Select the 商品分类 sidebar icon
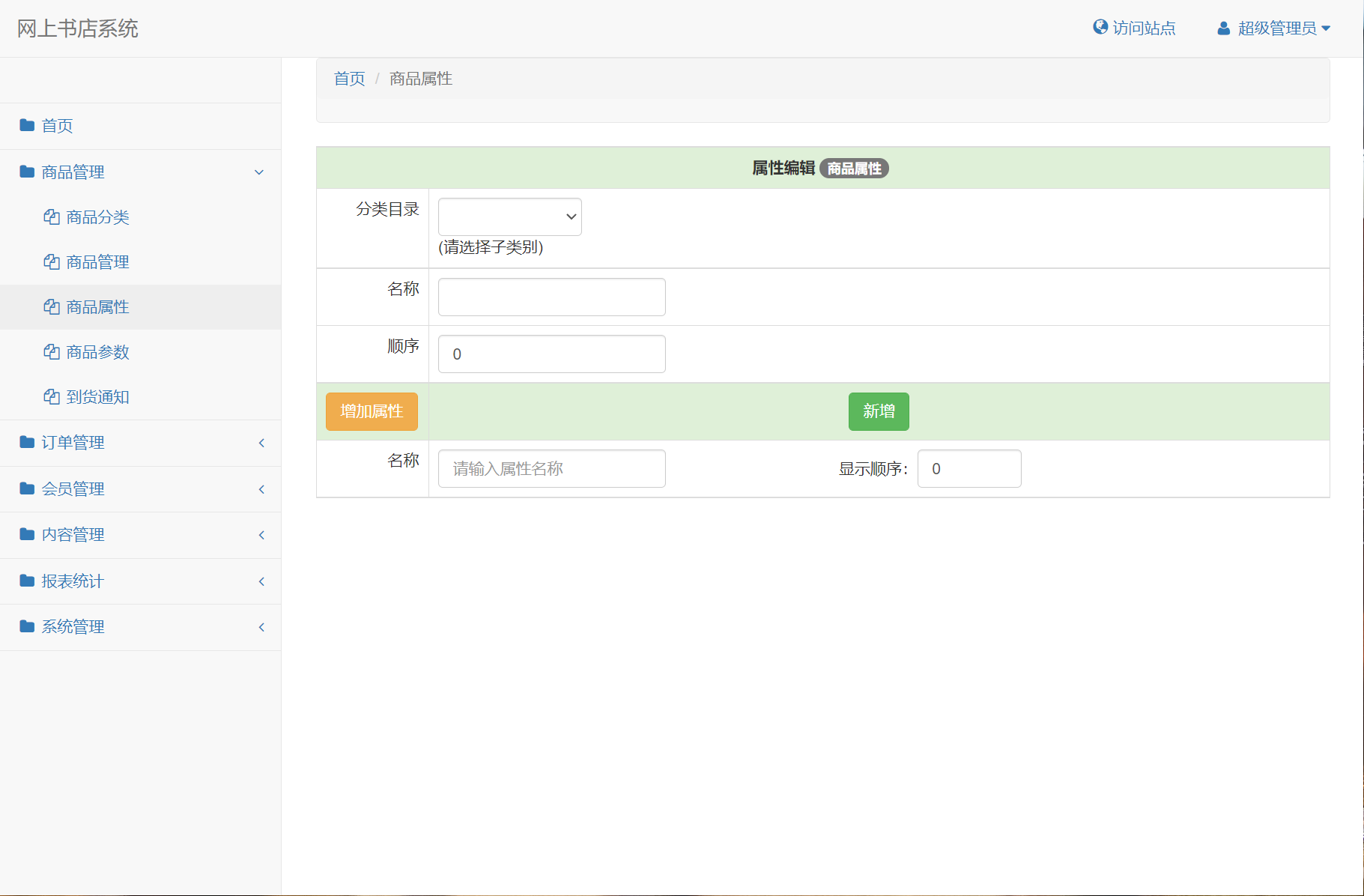The image size is (1364, 896). point(51,217)
